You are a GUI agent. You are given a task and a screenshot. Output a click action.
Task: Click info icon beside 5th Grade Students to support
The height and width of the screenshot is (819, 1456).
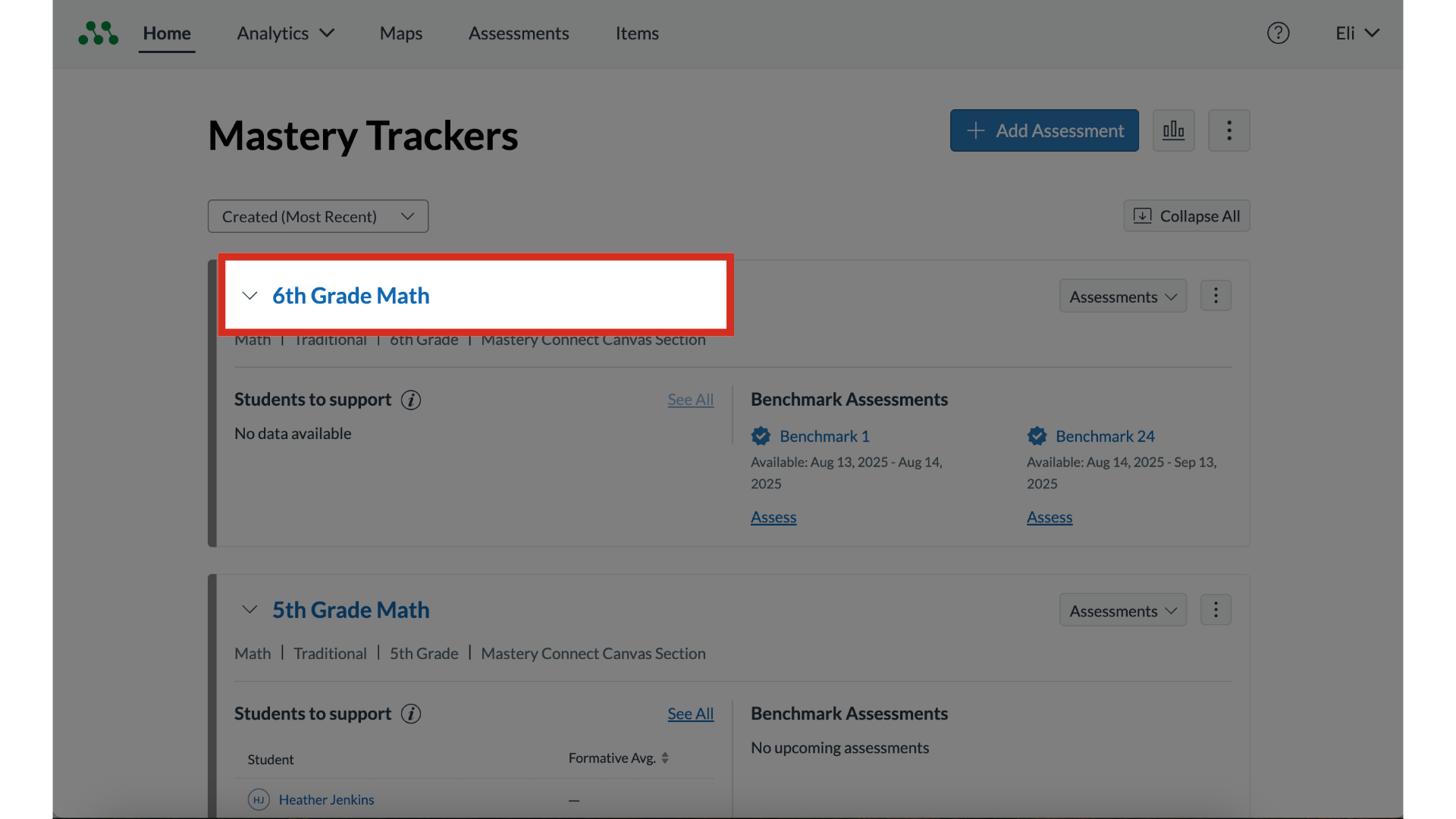(x=411, y=714)
